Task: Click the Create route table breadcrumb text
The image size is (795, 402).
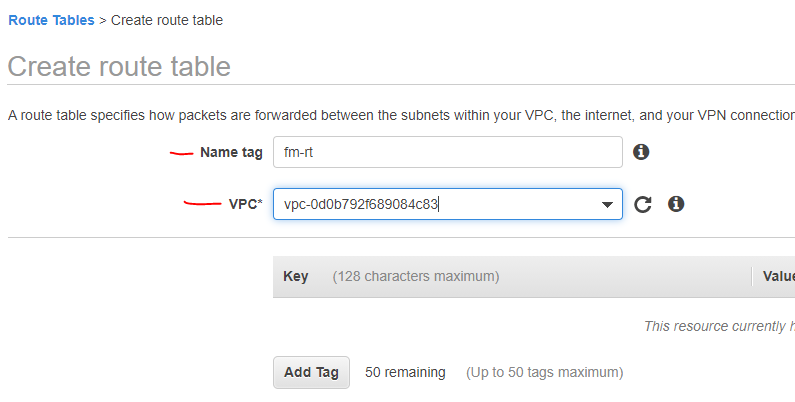Action: [x=167, y=20]
